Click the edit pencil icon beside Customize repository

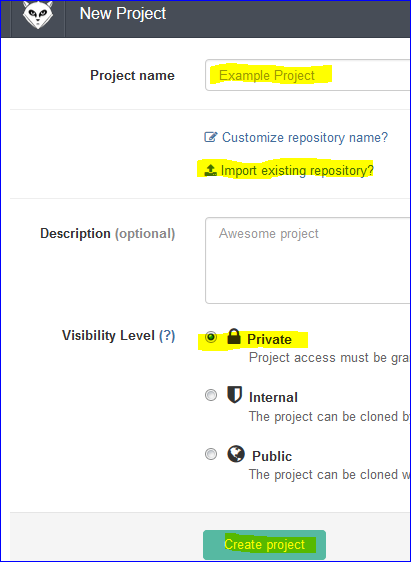[211, 137]
